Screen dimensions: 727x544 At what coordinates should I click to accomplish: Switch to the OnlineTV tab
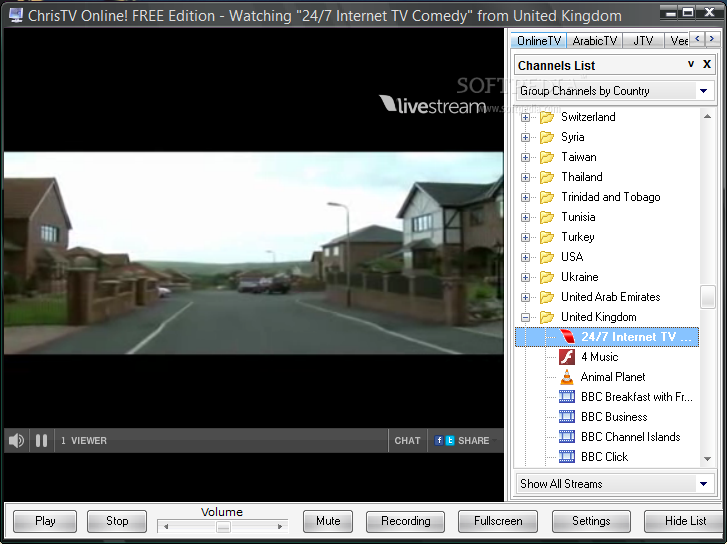pyautogui.click(x=538, y=41)
